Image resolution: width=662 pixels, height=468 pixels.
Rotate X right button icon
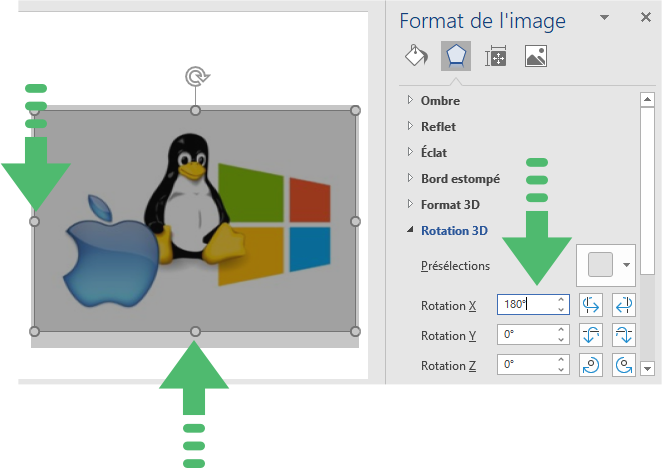(624, 305)
